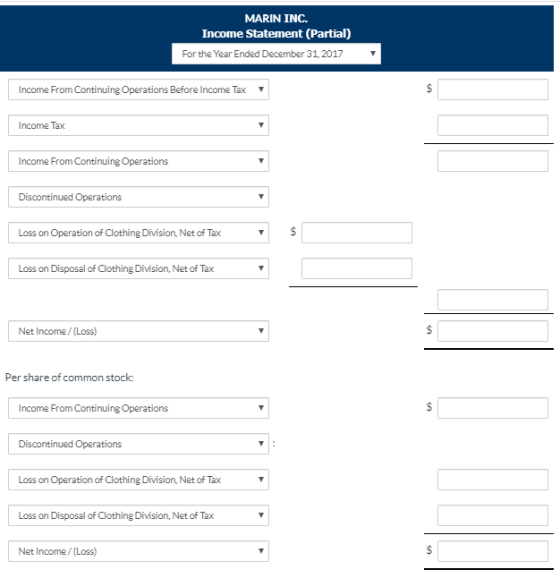This screenshot has height=578, width=560.
Task: Open the upper Net Income / (Loss) dropdown
Action: 139,331
